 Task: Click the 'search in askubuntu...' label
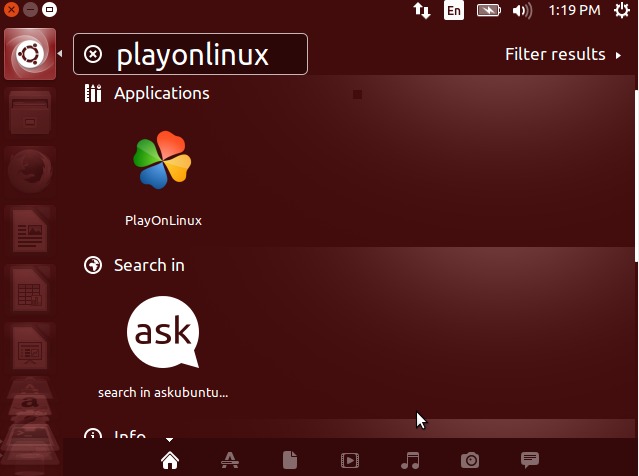pos(163,392)
